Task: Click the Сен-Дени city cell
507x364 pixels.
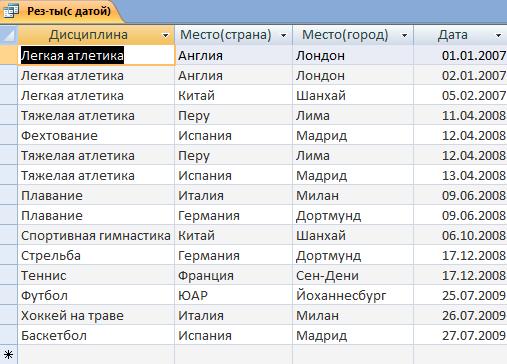Action: point(353,275)
